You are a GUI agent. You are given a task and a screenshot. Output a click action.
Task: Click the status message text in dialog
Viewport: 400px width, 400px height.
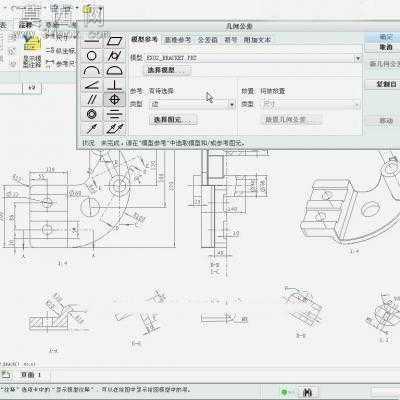click(164, 143)
